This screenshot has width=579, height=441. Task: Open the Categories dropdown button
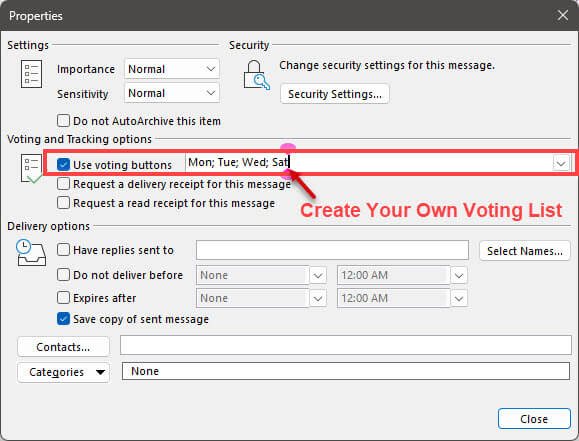63,372
